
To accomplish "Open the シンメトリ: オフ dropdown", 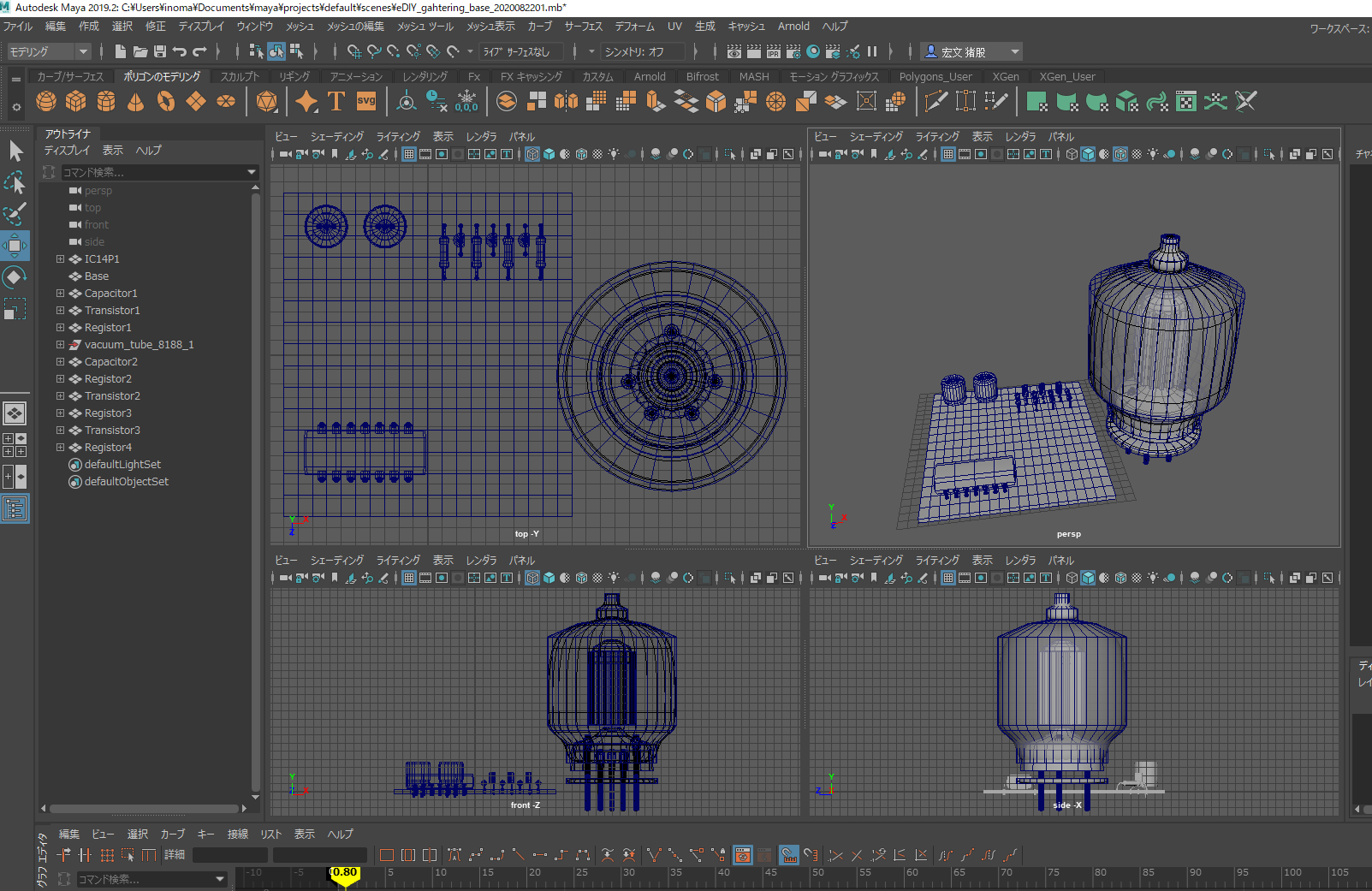I will point(642,52).
